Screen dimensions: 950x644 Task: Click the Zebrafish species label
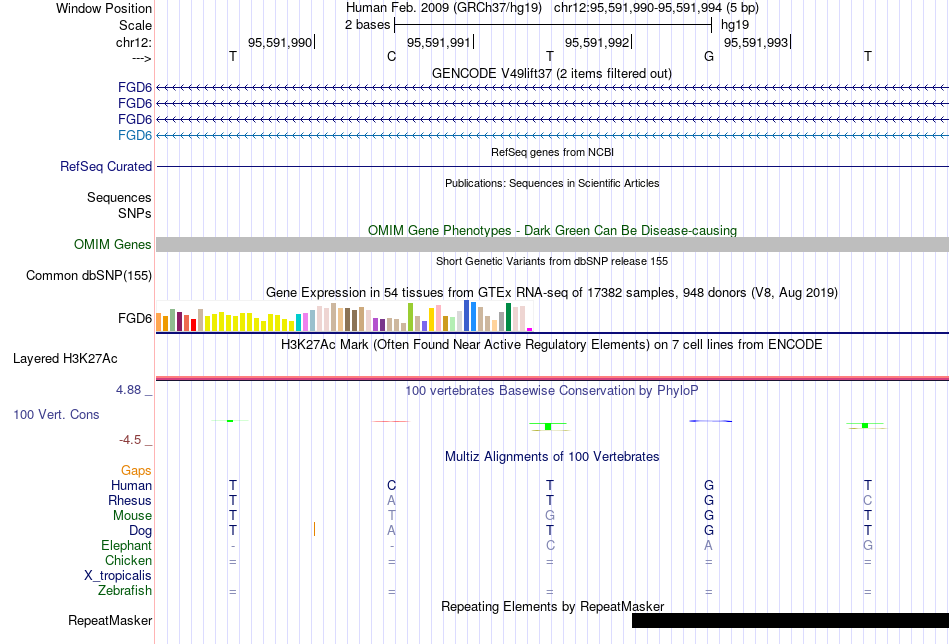coord(125,591)
